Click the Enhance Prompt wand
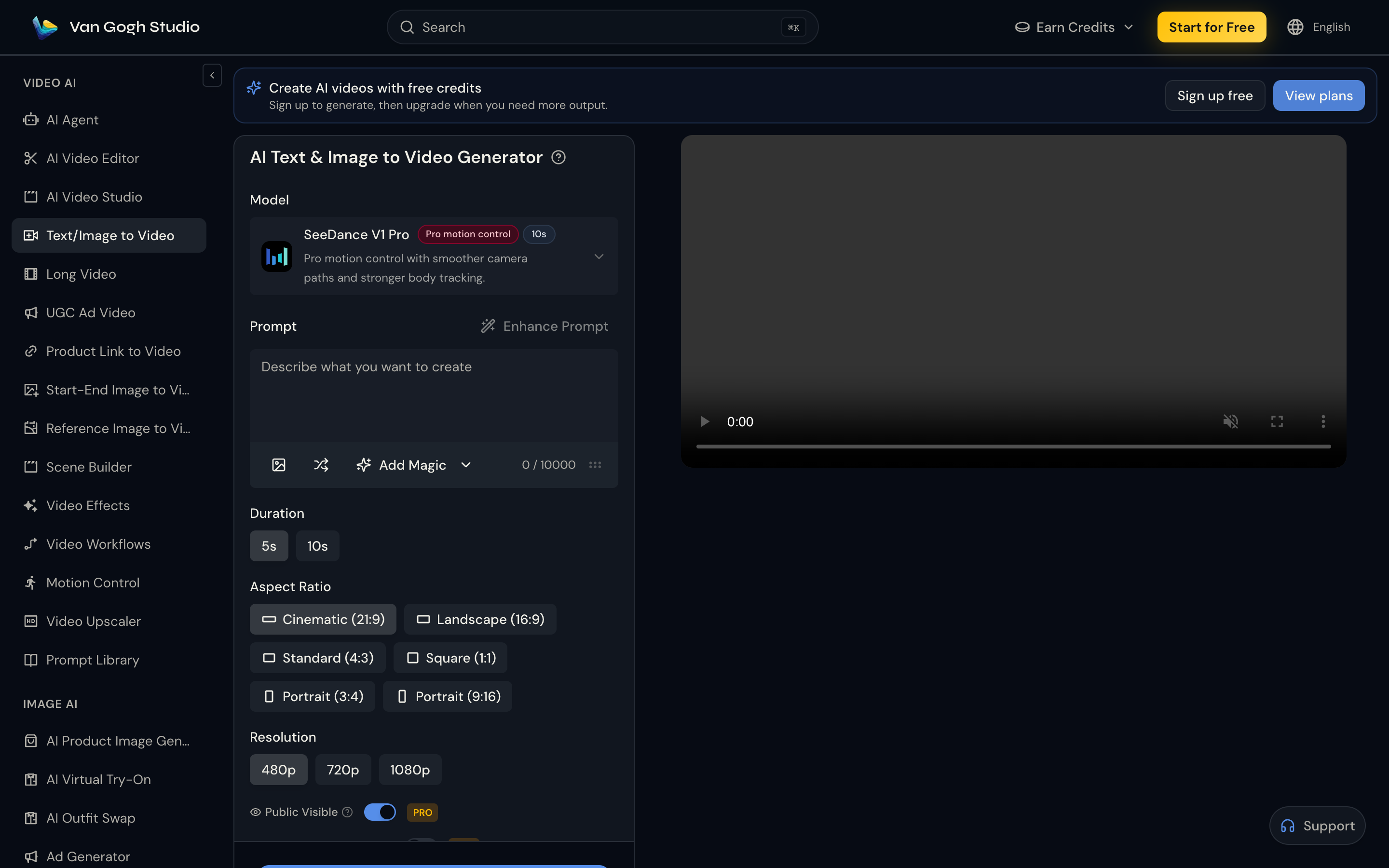 pos(544,326)
